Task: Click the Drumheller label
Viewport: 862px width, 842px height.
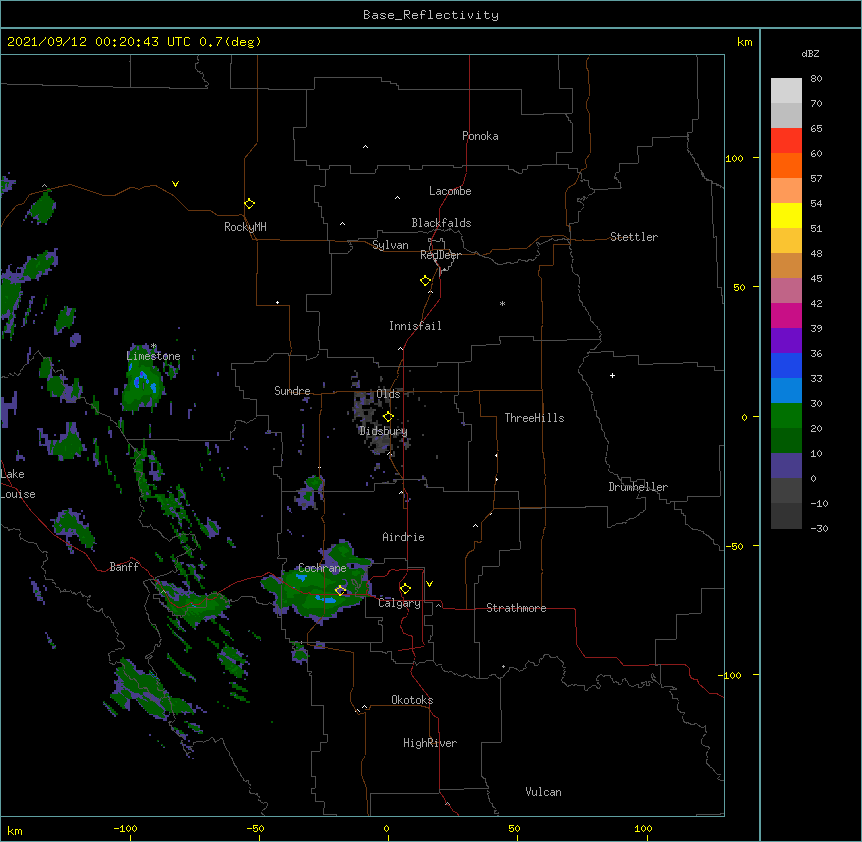Action: (638, 487)
